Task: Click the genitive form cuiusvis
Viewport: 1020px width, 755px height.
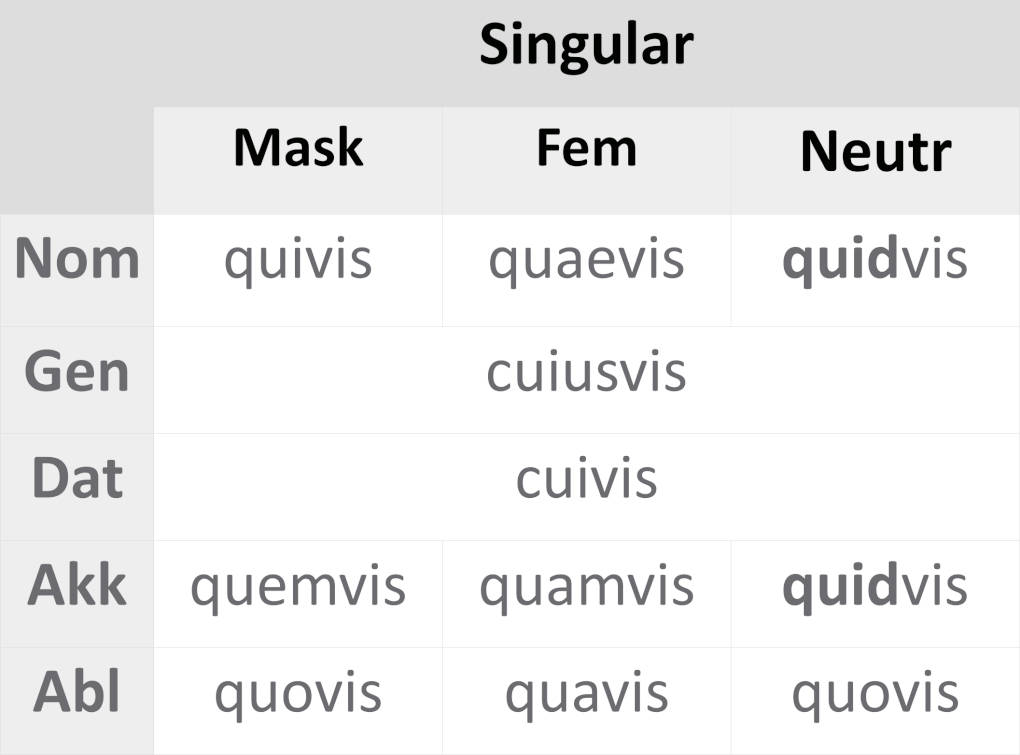Action: click(x=586, y=372)
